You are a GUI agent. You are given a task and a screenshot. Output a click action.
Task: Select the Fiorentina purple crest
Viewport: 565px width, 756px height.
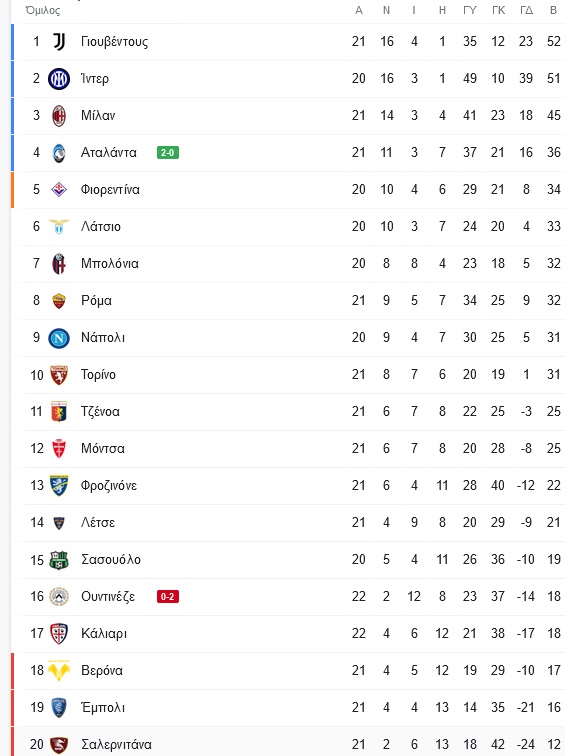click(59, 189)
